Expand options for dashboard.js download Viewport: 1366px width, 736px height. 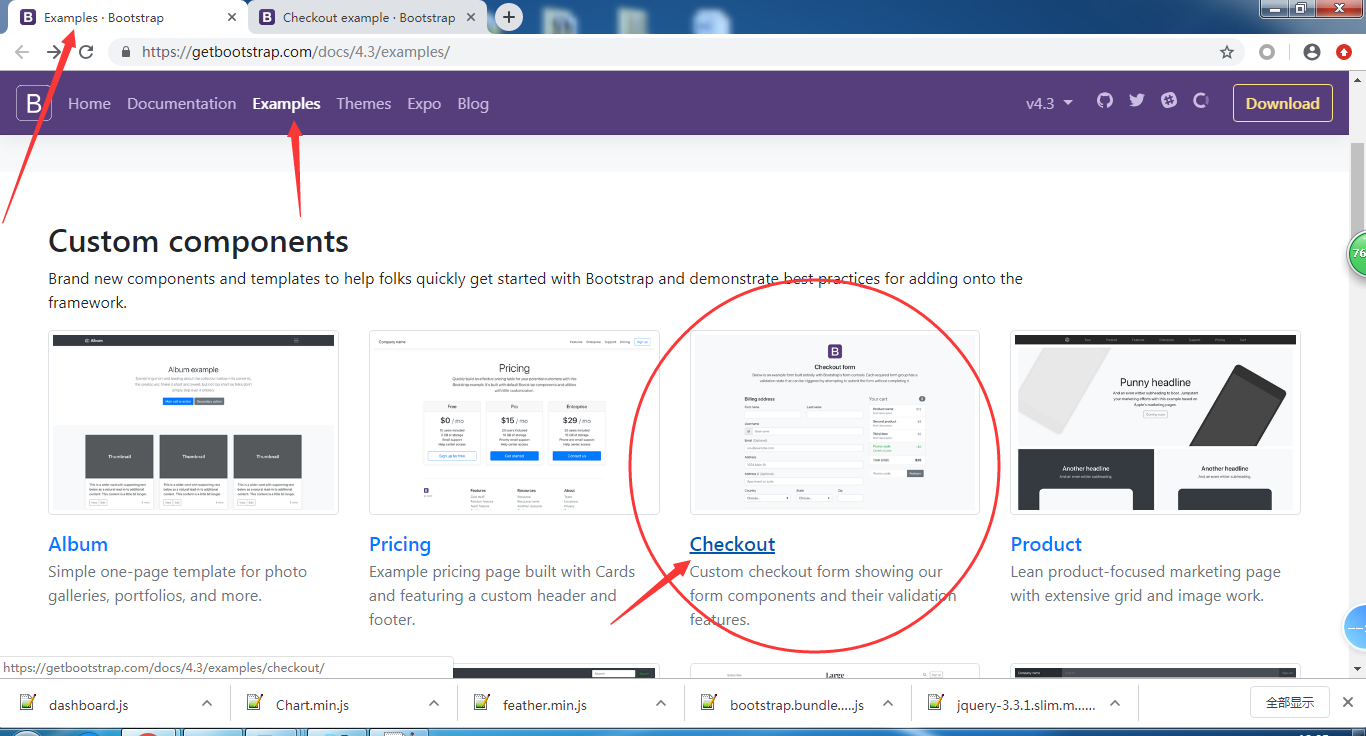click(207, 703)
